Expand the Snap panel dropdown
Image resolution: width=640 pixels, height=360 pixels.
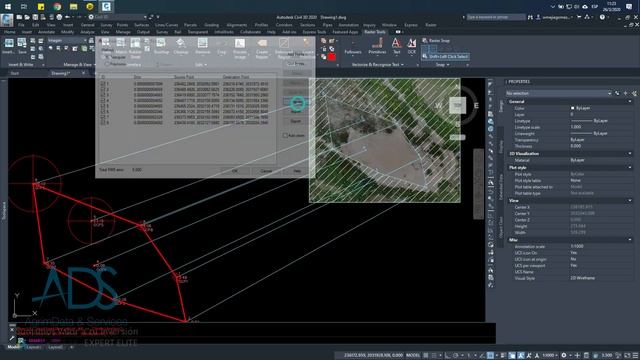(x=442, y=64)
